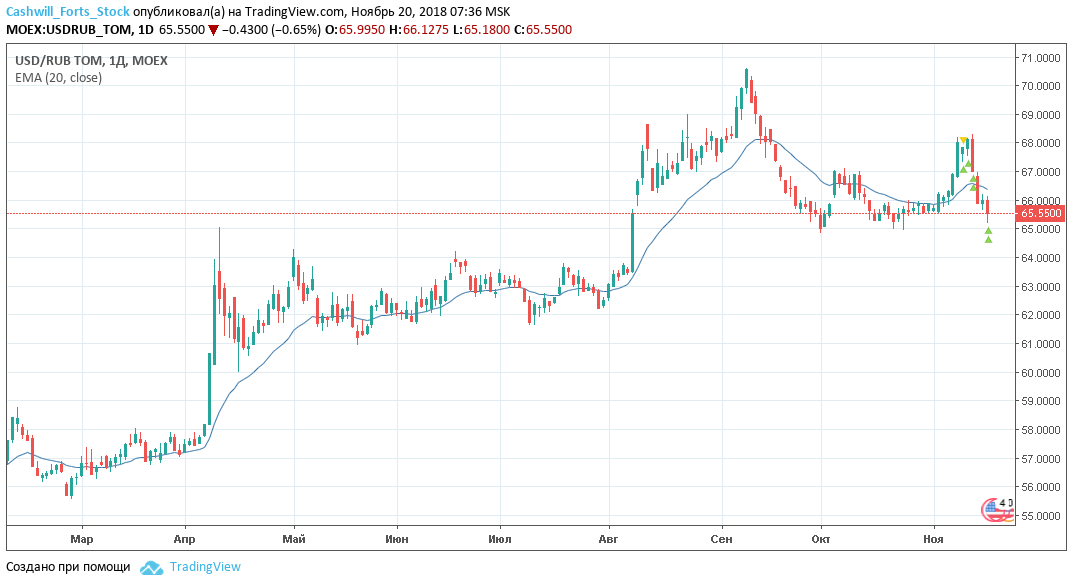Click the TradingView cloud logo icon
1073x587 pixels.
151,567
